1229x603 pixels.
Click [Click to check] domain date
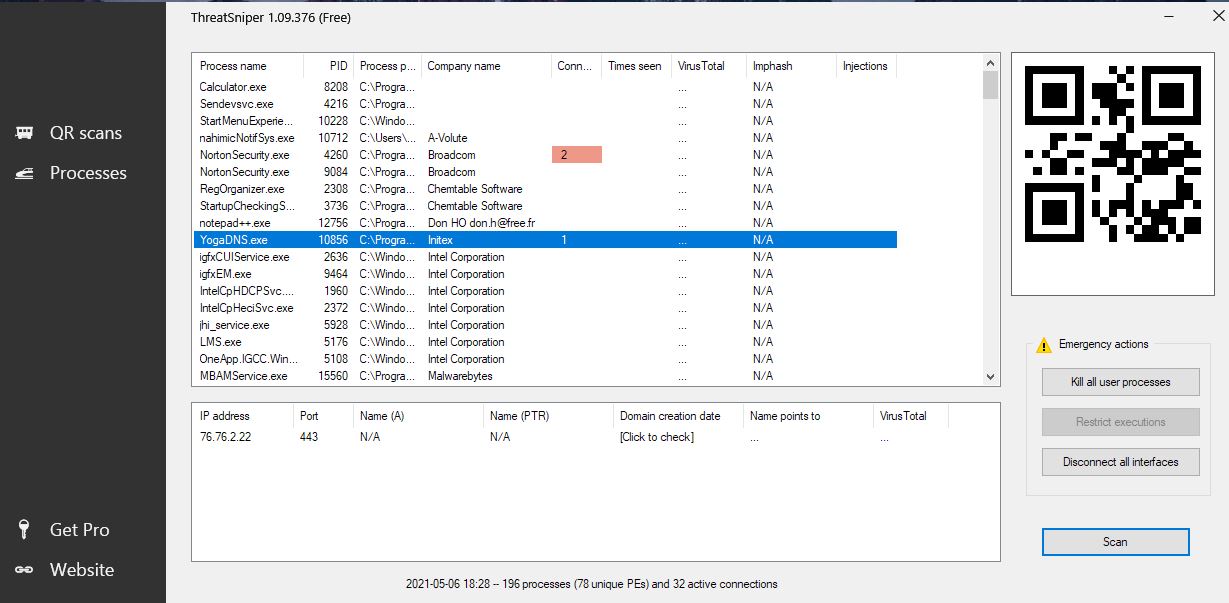[x=657, y=437]
